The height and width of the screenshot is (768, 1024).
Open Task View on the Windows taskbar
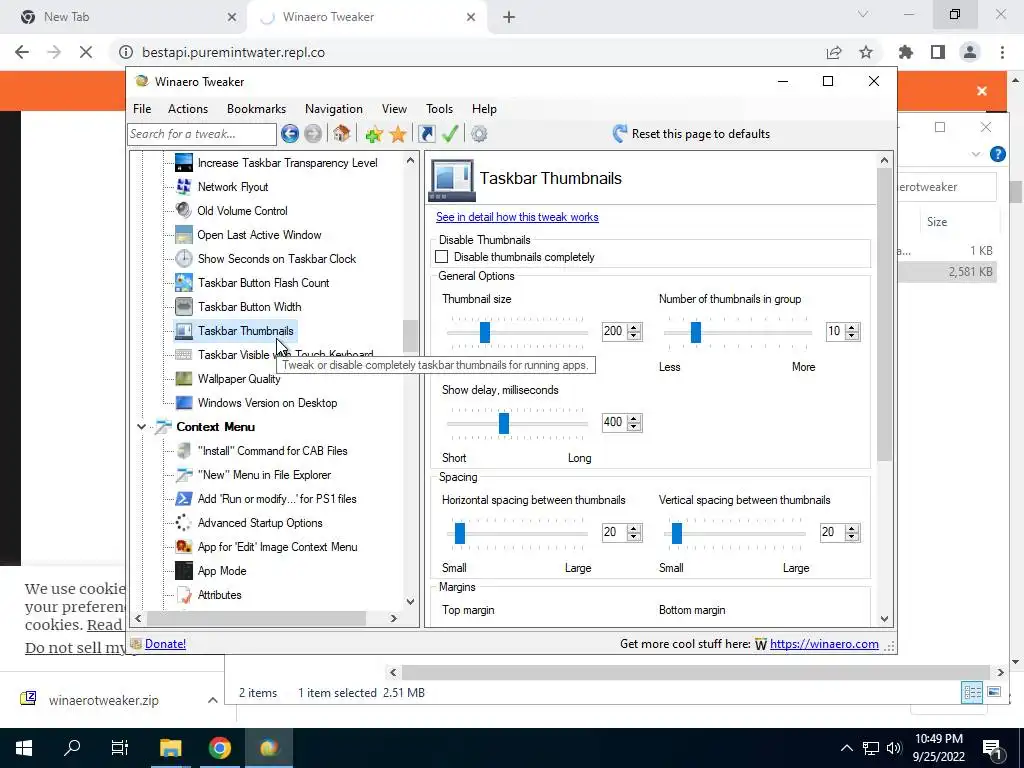[x=120, y=748]
